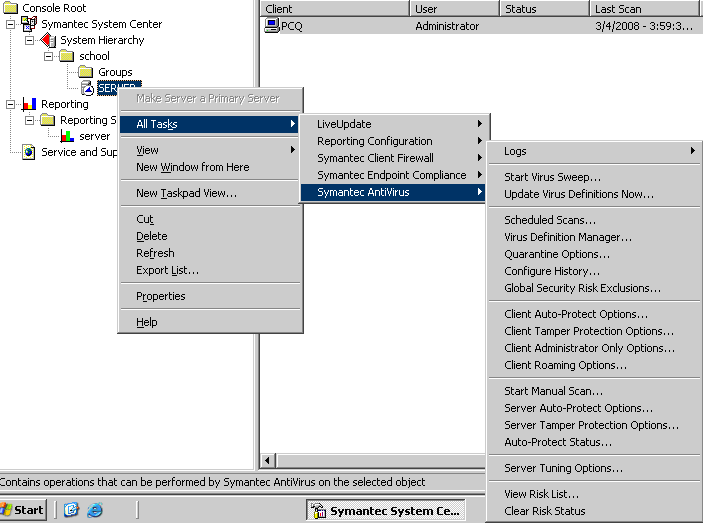Open Server Auto-Protect Options
The height and width of the screenshot is (524, 703).
pos(594,408)
